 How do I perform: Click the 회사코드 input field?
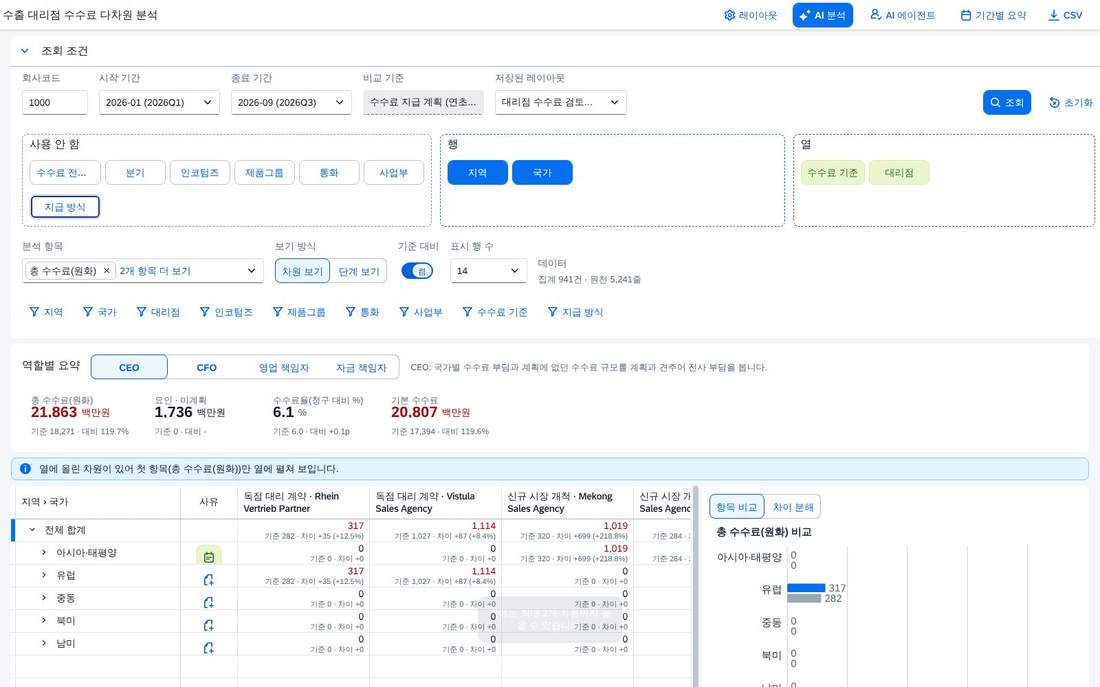tap(55, 102)
